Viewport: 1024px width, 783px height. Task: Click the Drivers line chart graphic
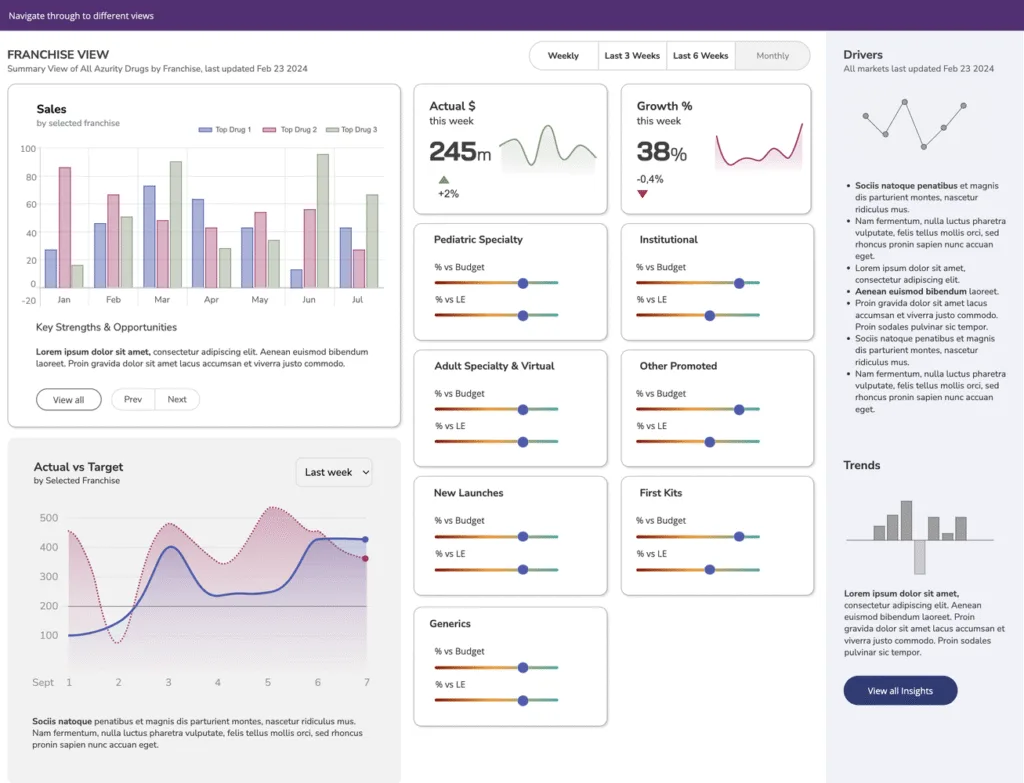tap(914, 123)
